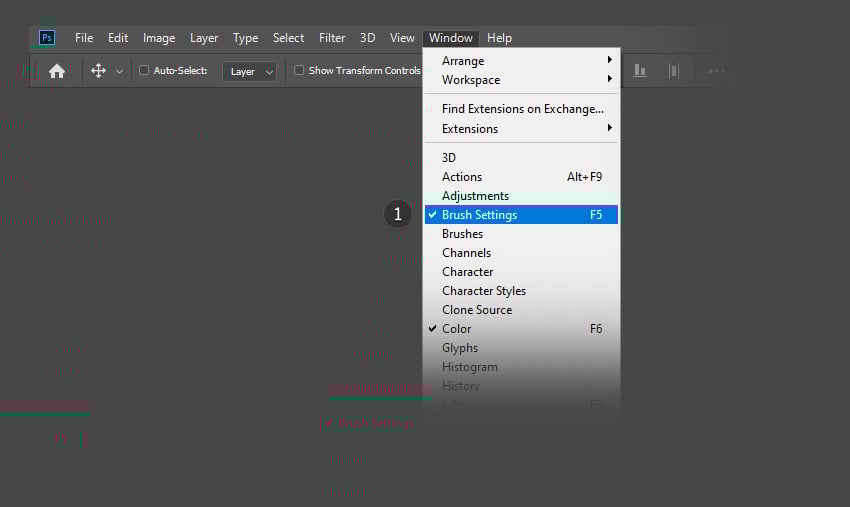Open the Move tool preset chevron
Image resolution: width=850 pixels, height=507 pixels.
point(119,72)
